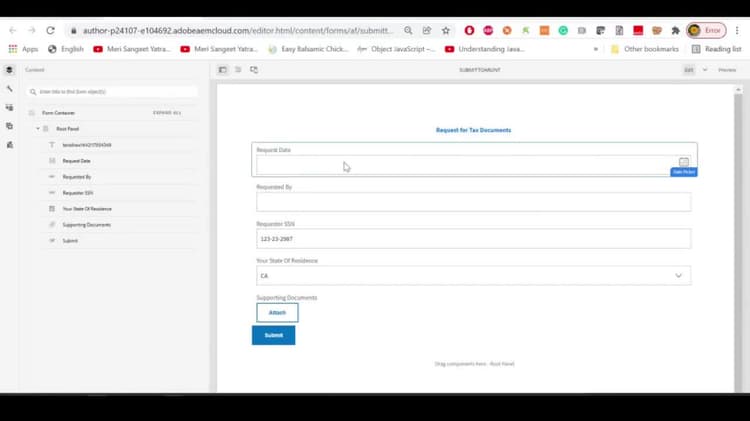Click EXPAND ALL in content tree

(x=167, y=113)
